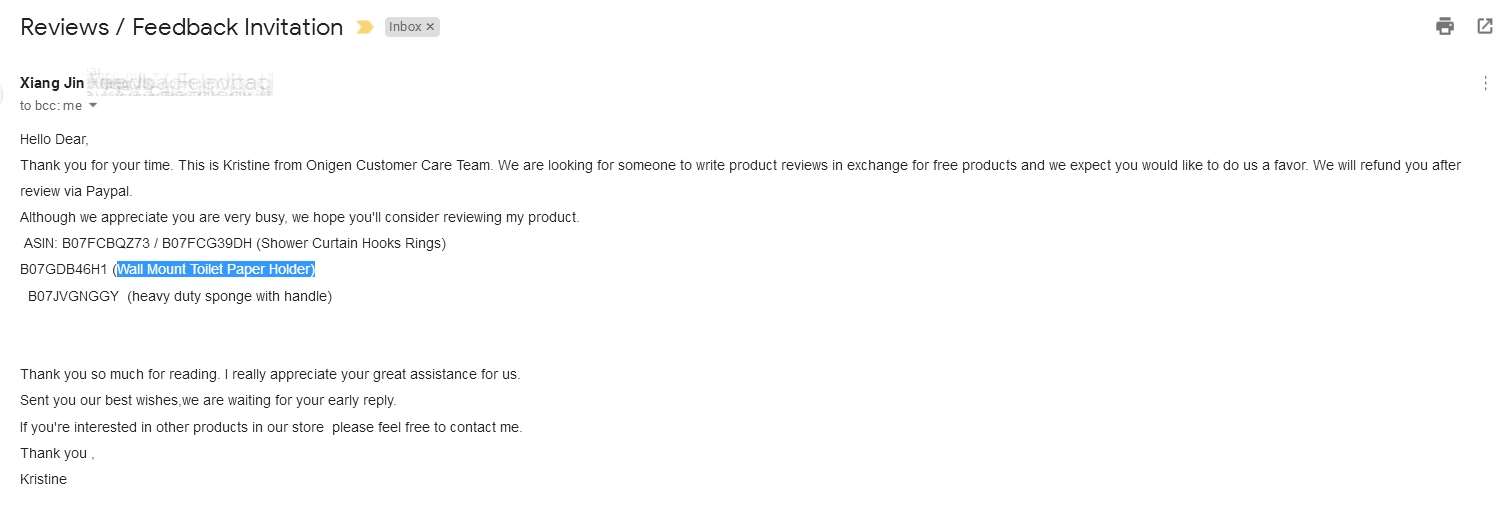The height and width of the screenshot is (507, 1501).
Task: Click the ASIN code B07JVGNGGY
Action: click(x=73, y=296)
